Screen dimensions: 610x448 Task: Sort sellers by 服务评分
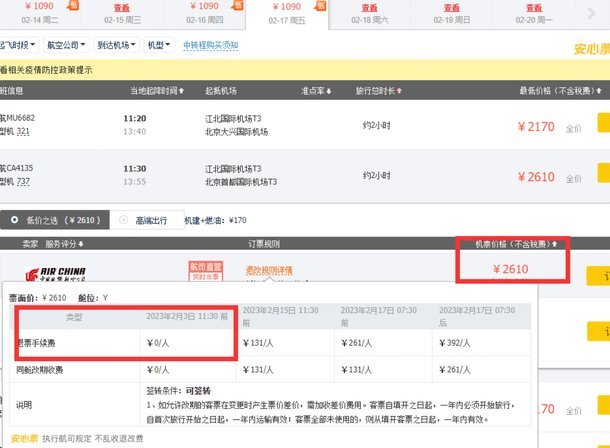point(64,244)
